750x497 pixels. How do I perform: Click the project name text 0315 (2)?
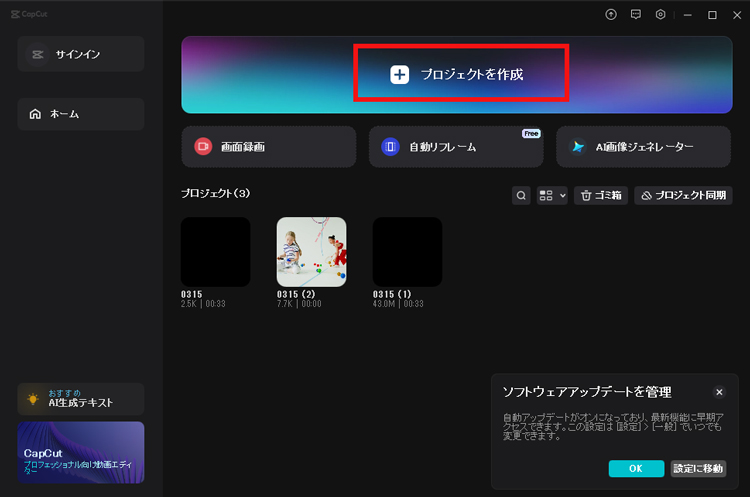(296, 294)
